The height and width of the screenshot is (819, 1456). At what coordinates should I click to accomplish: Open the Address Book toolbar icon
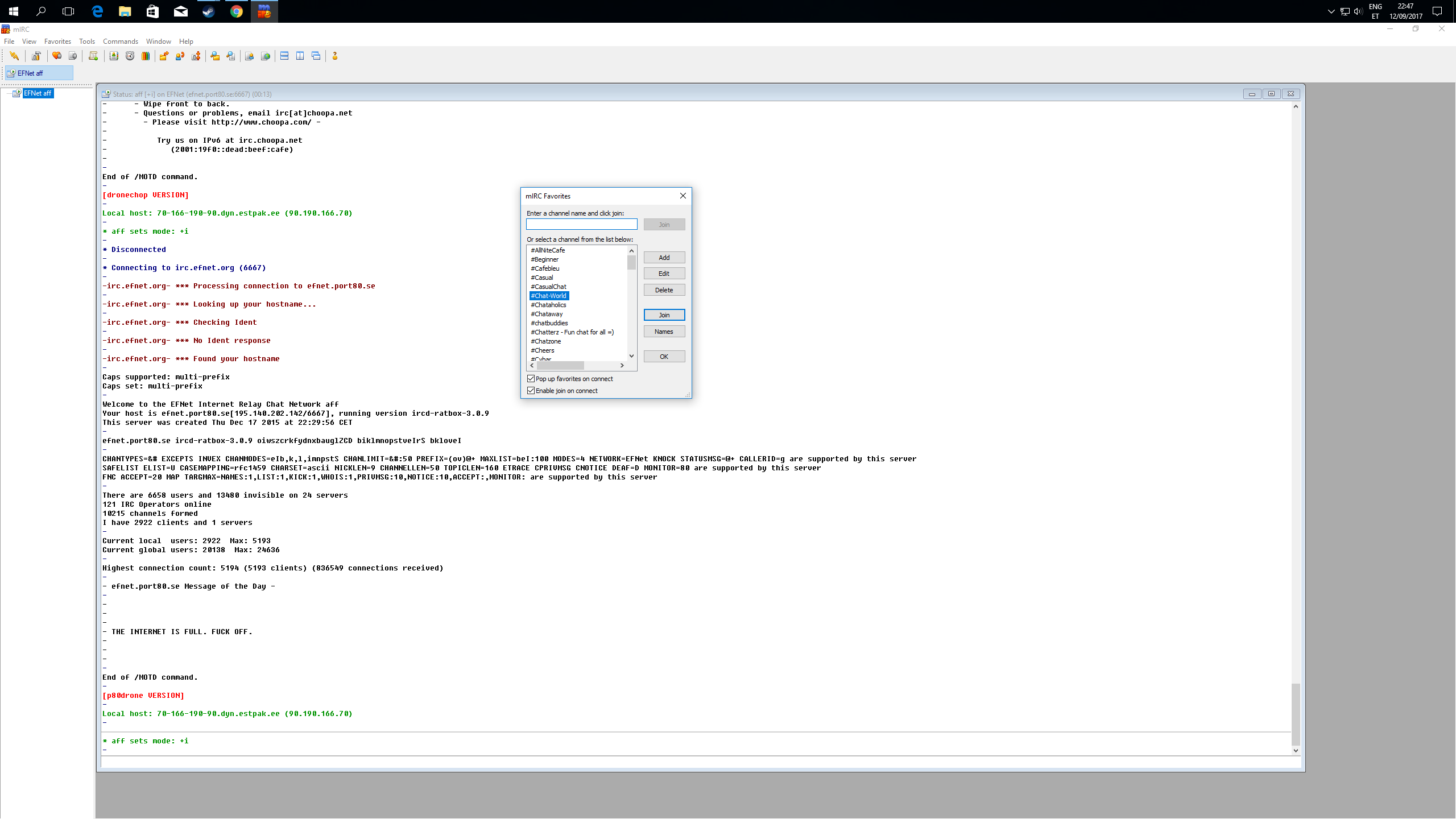tap(114, 56)
